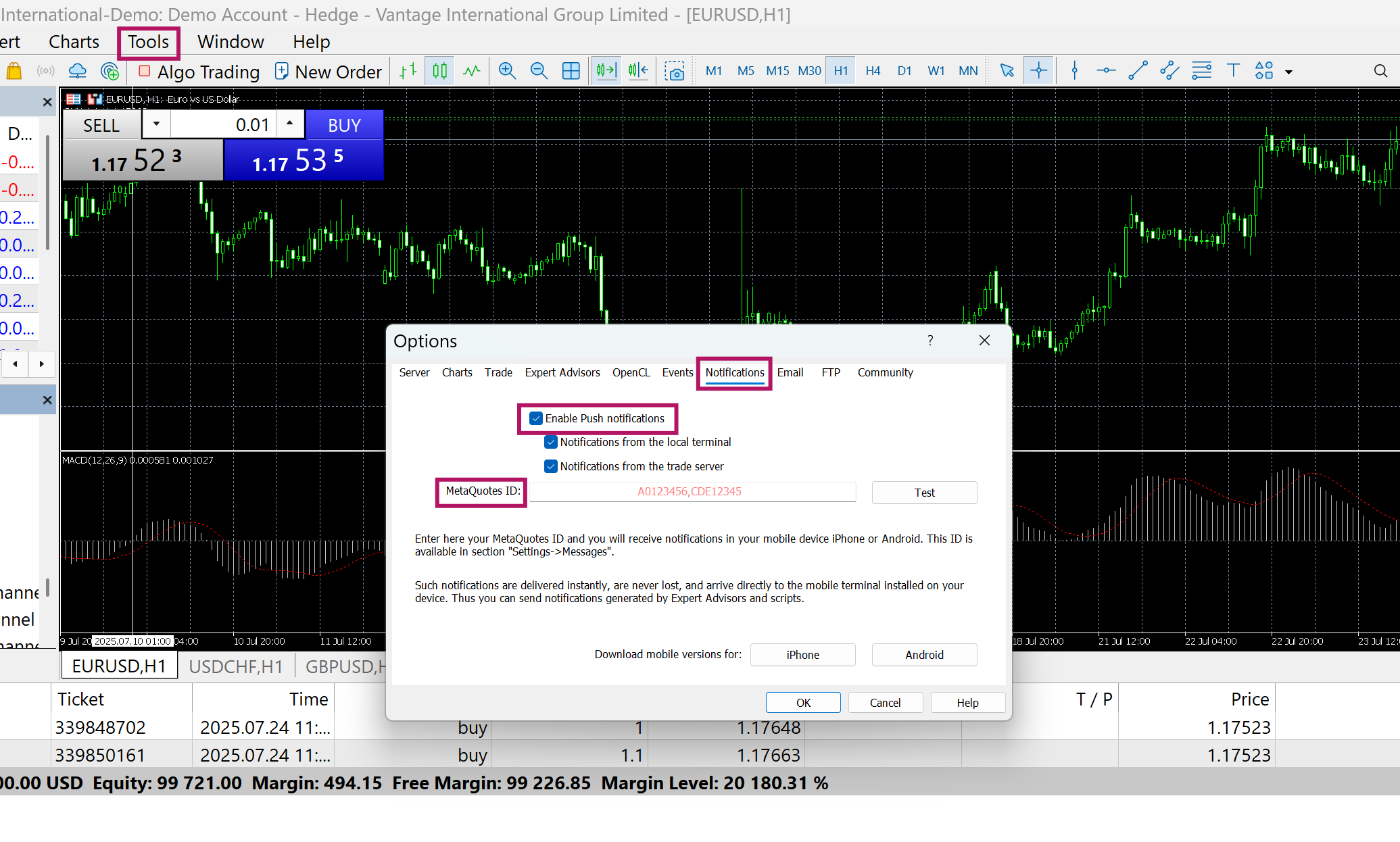The height and width of the screenshot is (842, 1400).
Task: Click the tile windows grid icon
Action: [571, 71]
